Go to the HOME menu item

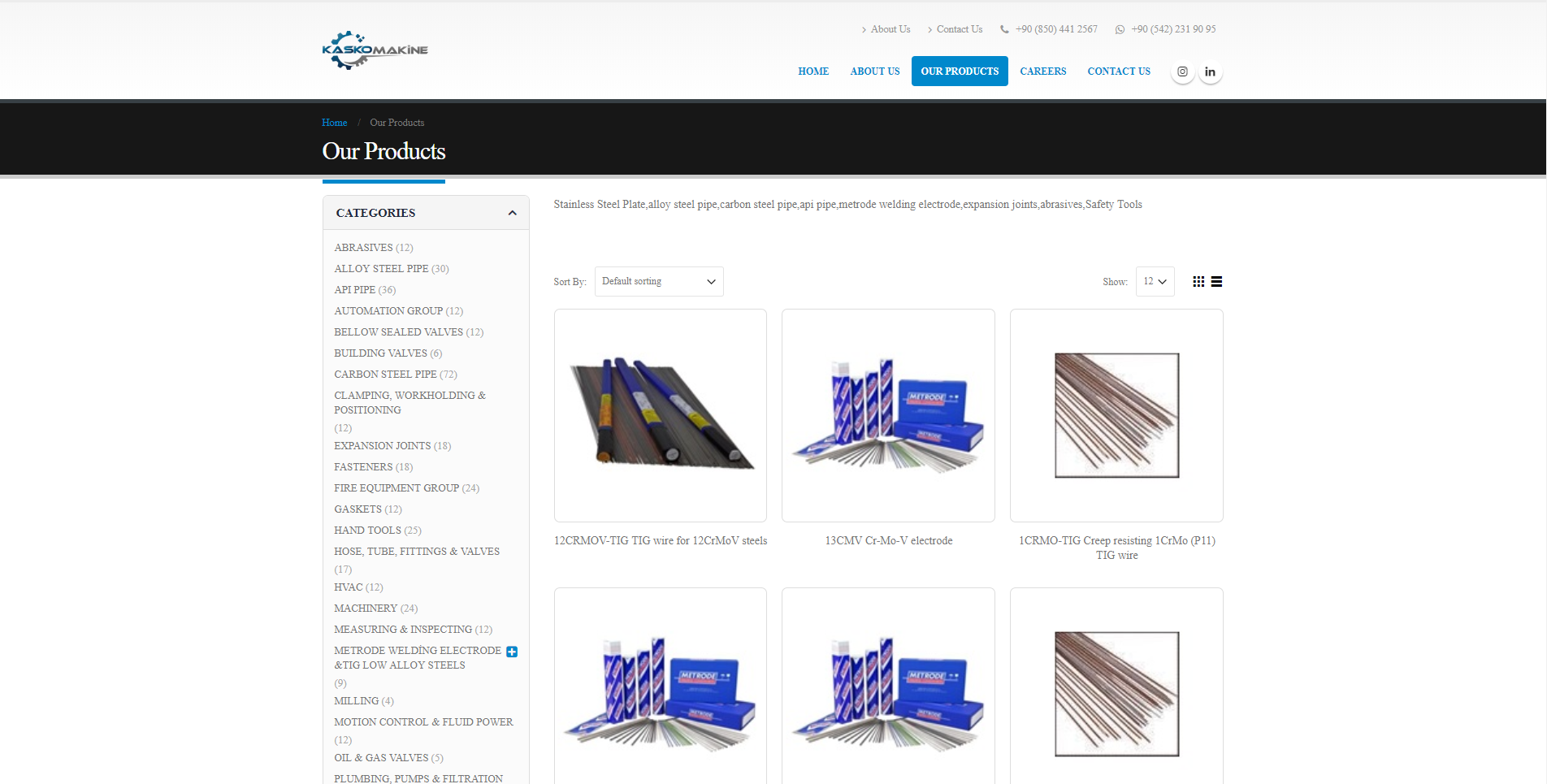click(813, 71)
